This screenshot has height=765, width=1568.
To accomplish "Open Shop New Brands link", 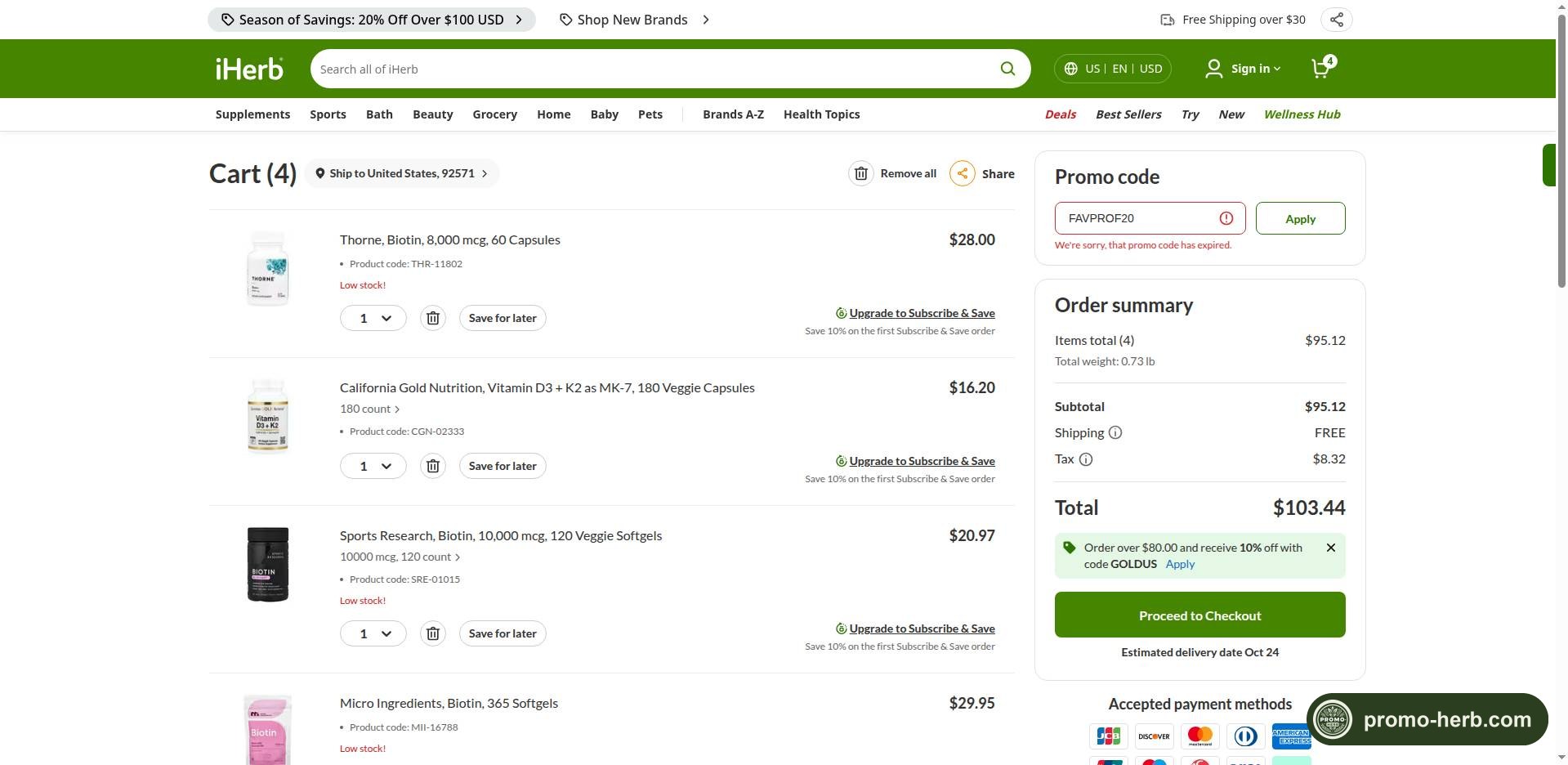I will tap(635, 20).
